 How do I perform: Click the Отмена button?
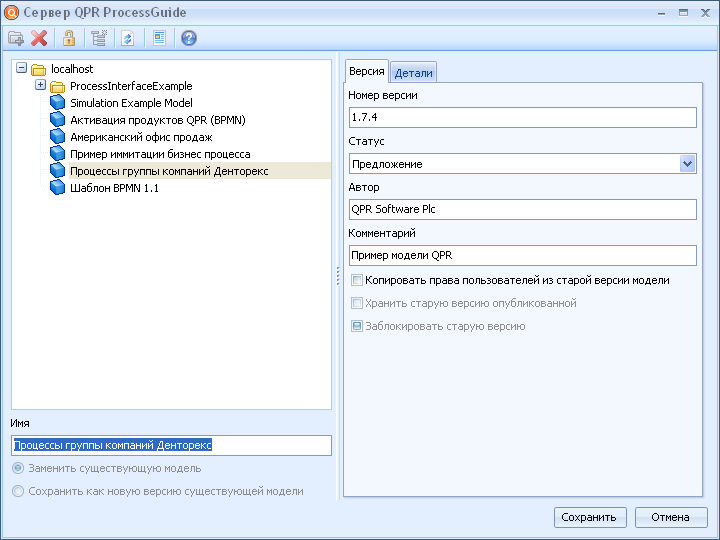tap(671, 518)
